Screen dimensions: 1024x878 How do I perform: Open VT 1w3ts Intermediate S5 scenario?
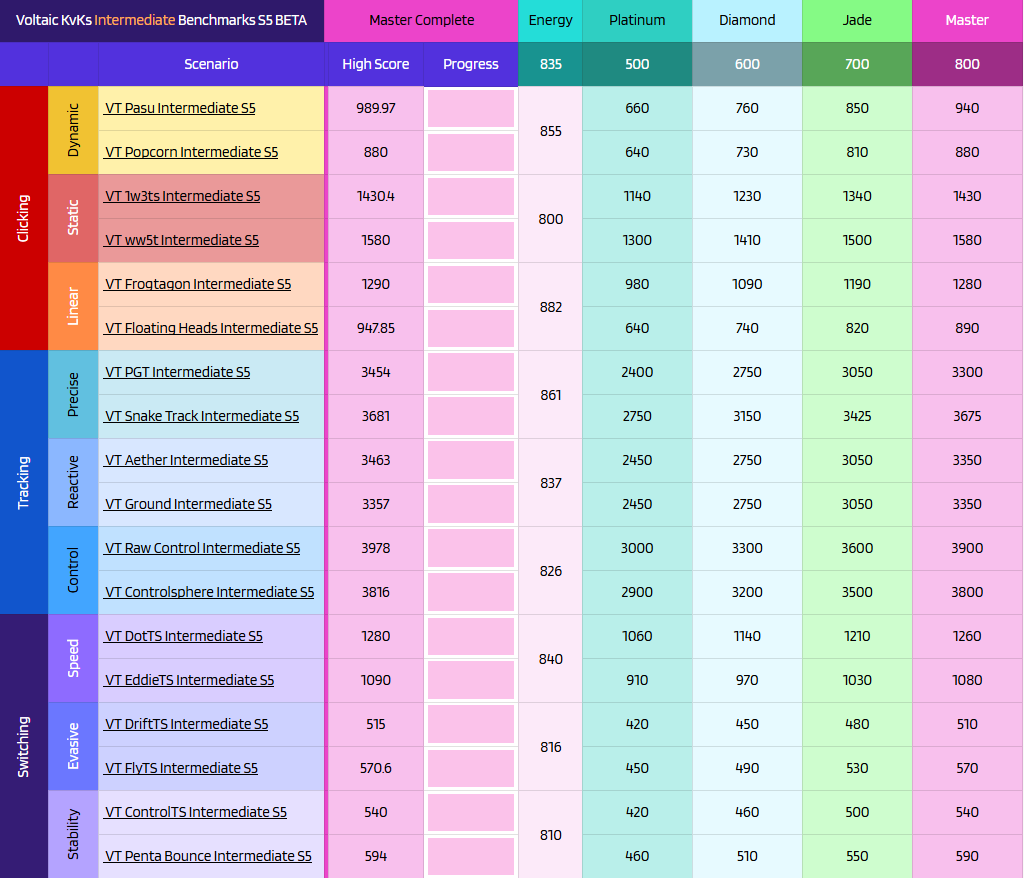tap(180, 196)
